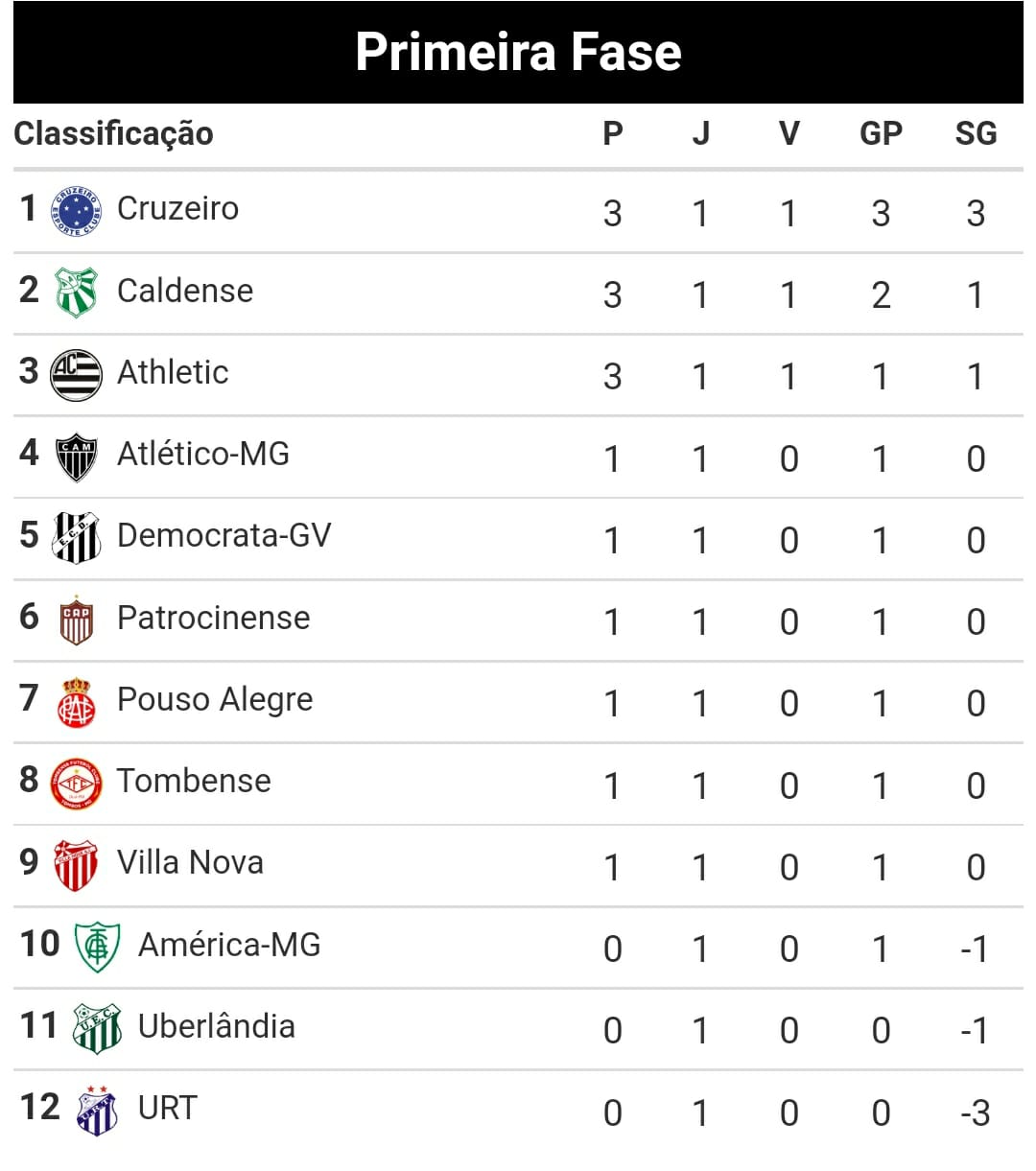Select the Tombense red circular logo
This screenshot has width=1036, height=1171.
point(76,784)
